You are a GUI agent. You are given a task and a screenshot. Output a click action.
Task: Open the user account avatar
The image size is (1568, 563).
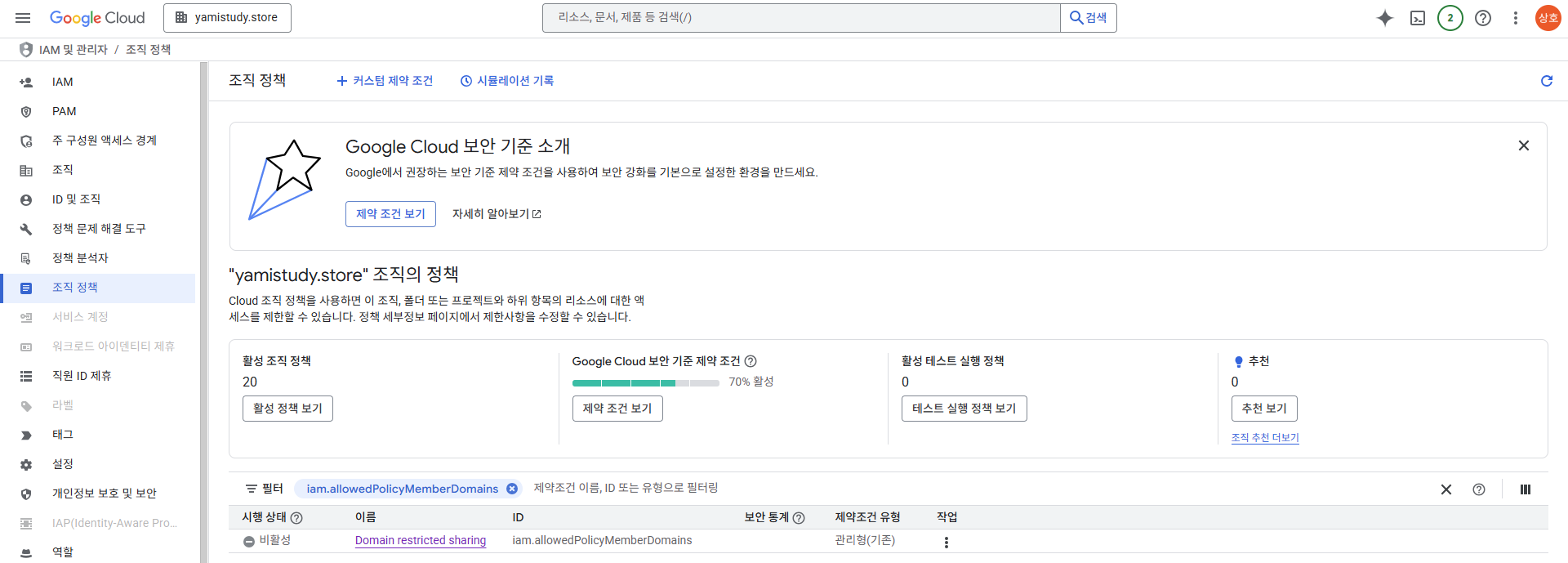1548,17
